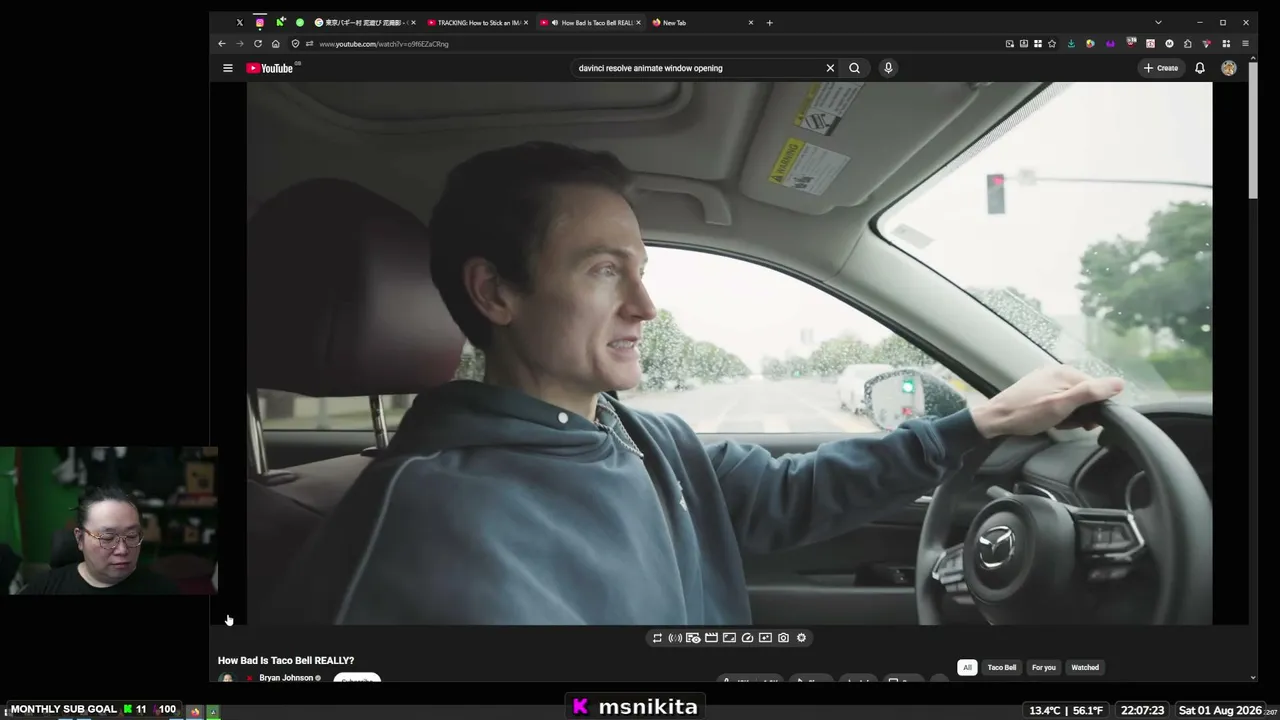Select the How Bad Is Taco Bell tab
Viewport: 1280px width, 720px height.
coord(590,22)
